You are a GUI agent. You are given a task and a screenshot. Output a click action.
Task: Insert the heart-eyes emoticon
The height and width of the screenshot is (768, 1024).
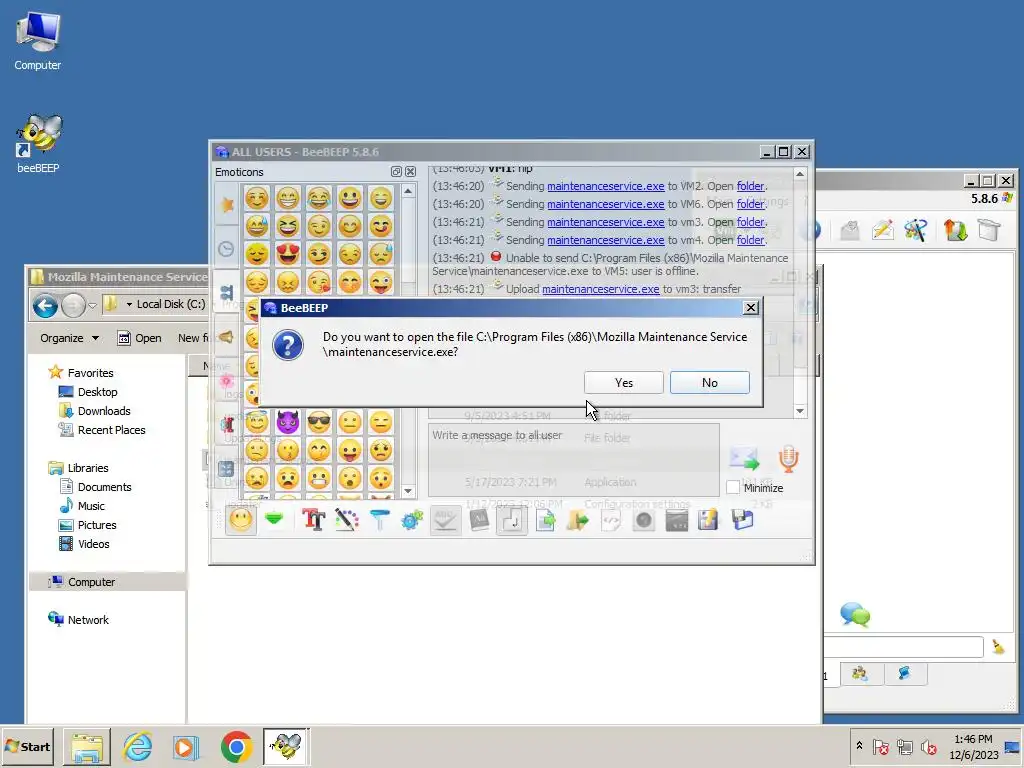click(x=287, y=253)
